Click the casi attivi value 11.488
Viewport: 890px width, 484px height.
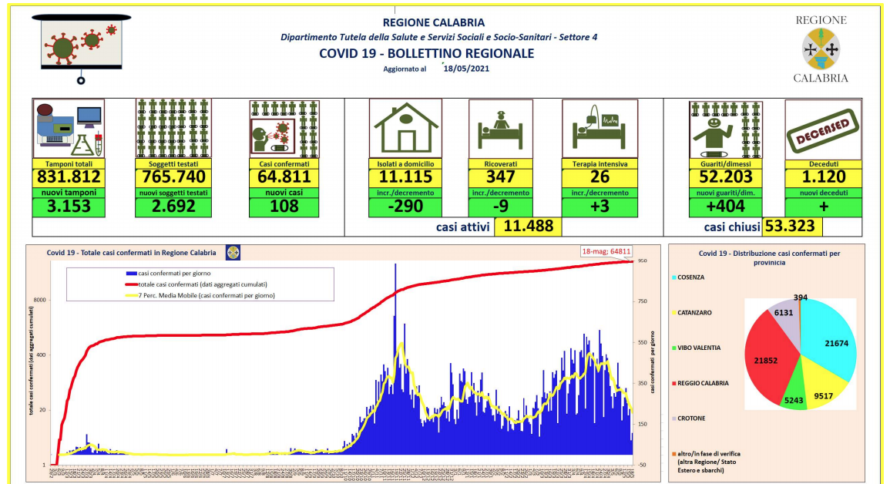[529, 227]
